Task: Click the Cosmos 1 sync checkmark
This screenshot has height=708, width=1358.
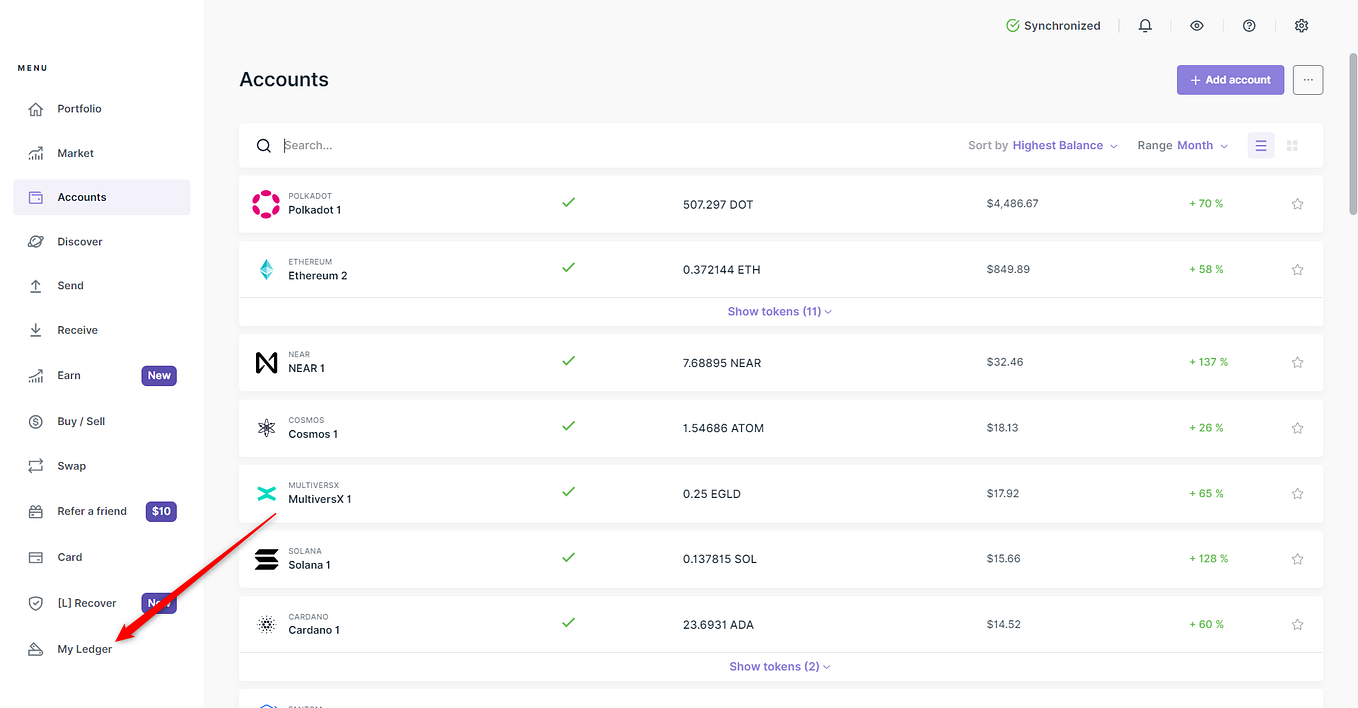Action: point(568,426)
